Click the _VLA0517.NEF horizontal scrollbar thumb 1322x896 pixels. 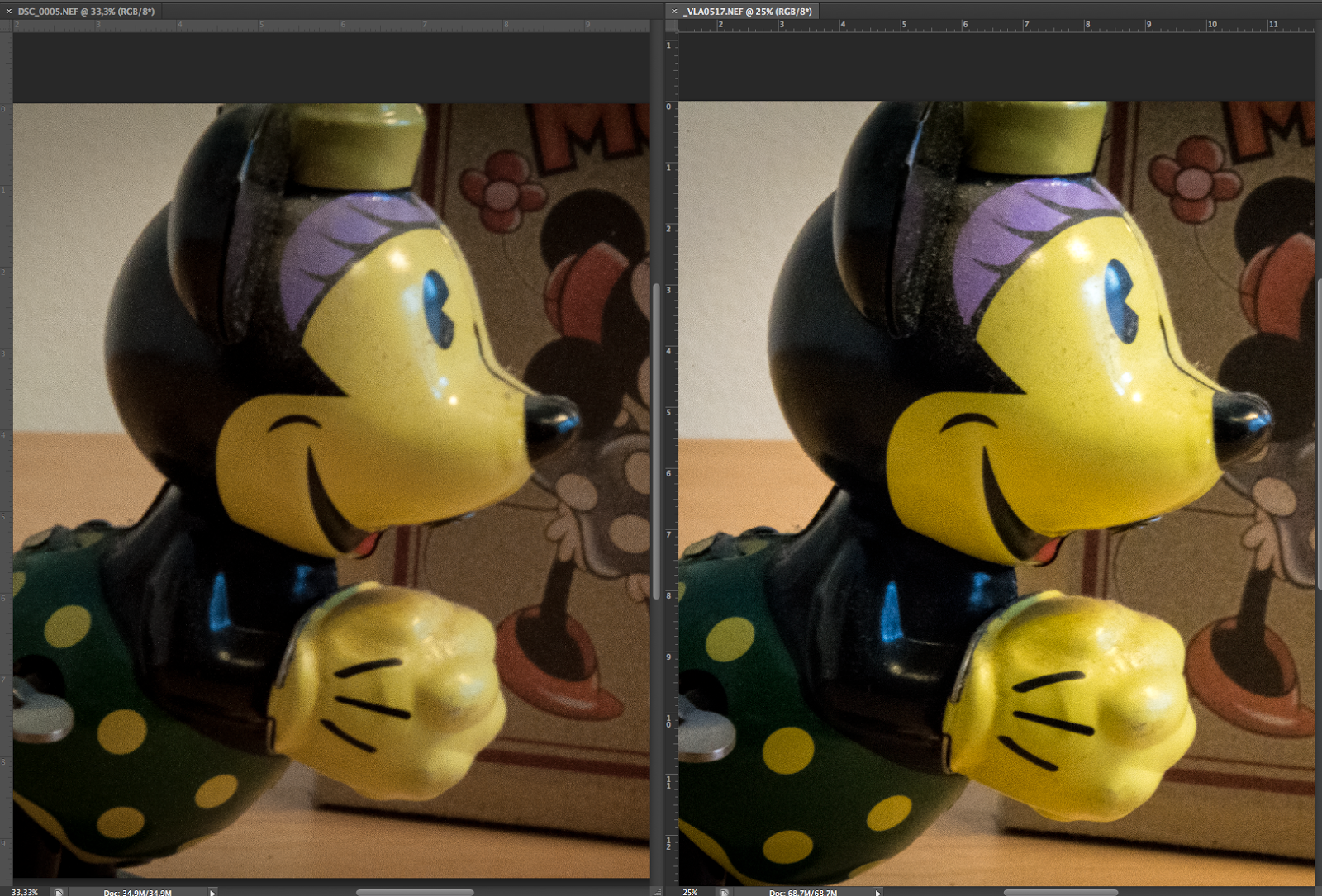1061,892
